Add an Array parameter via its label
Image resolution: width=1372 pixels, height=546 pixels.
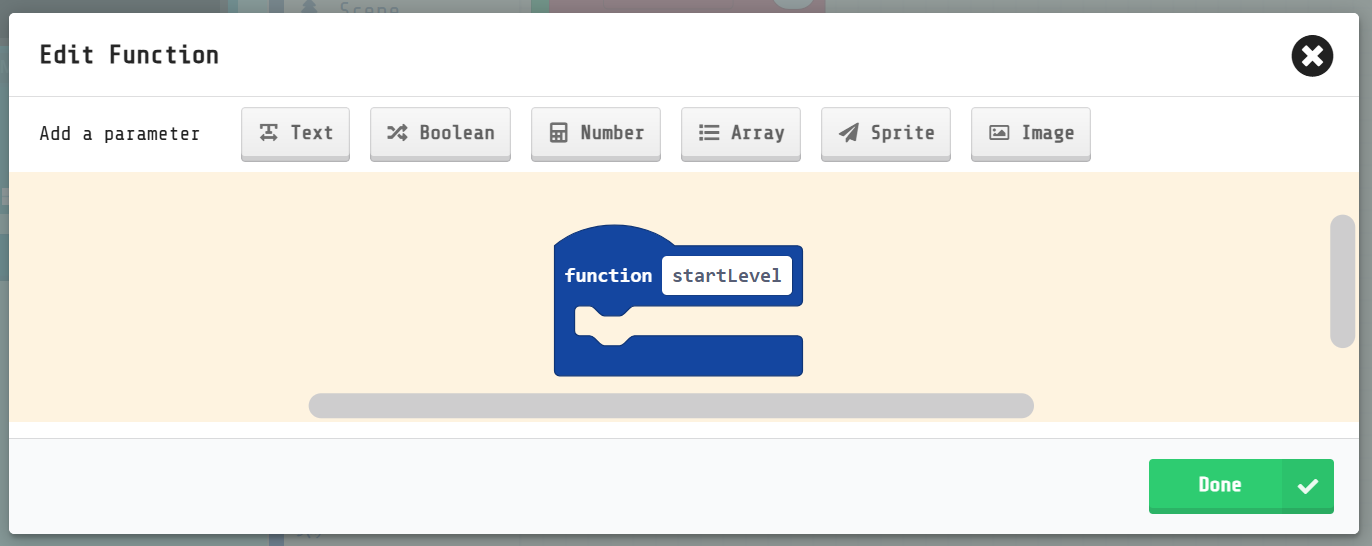[757, 133]
